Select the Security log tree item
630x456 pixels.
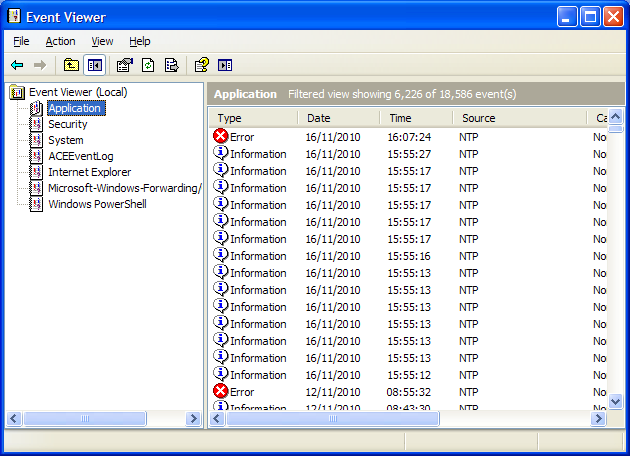pos(68,124)
